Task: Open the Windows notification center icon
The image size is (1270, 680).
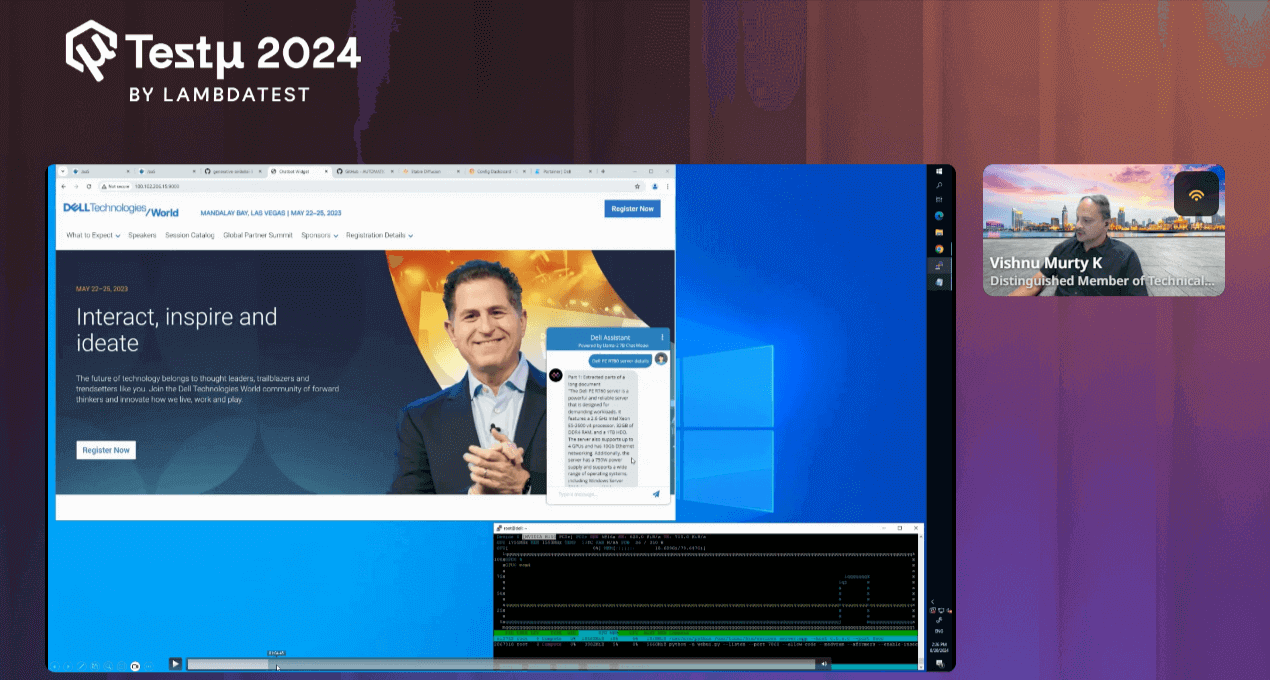Action: pyautogui.click(x=940, y=663)
